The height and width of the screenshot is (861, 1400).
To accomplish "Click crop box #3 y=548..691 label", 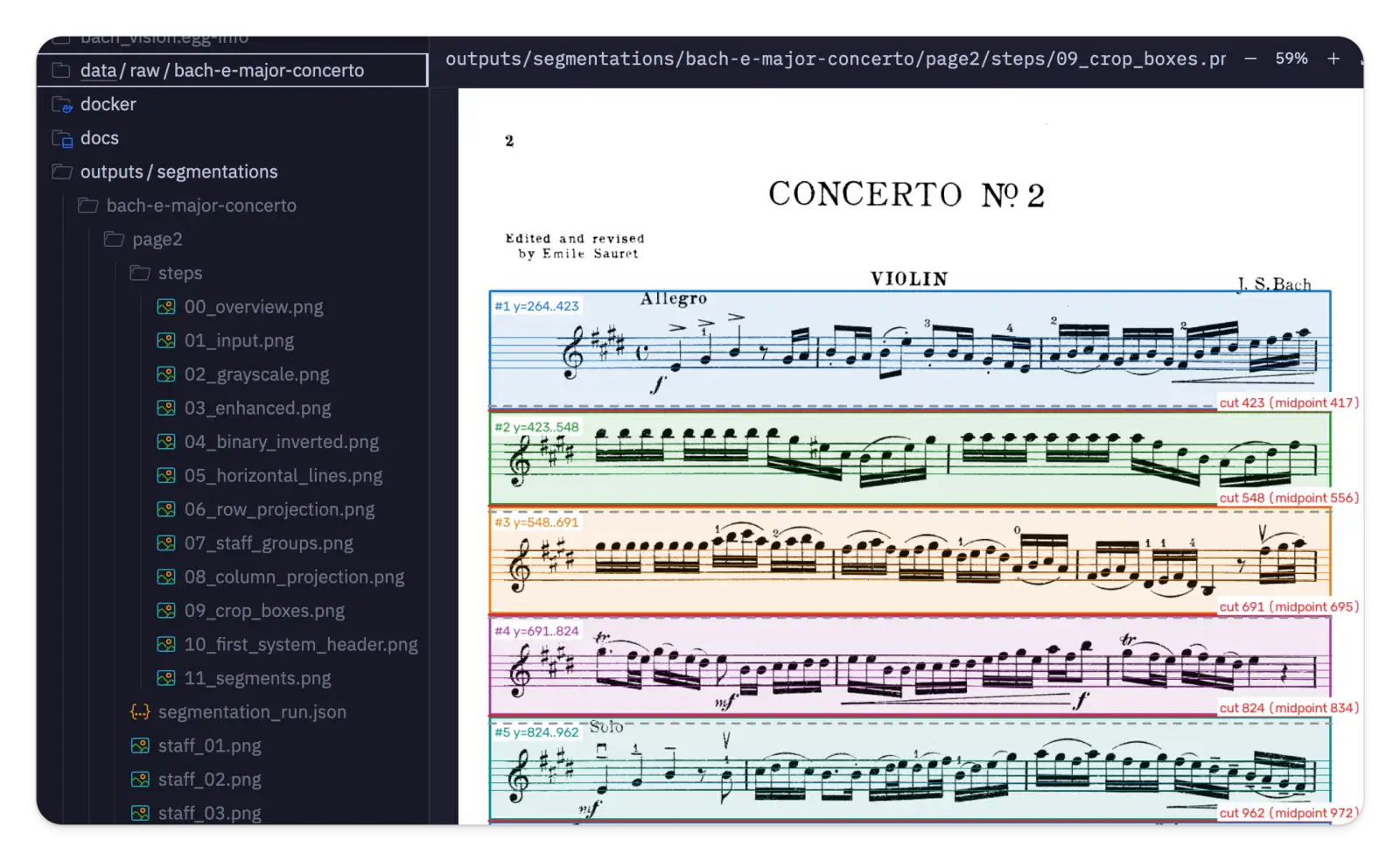I will click(x=536, y=522).
